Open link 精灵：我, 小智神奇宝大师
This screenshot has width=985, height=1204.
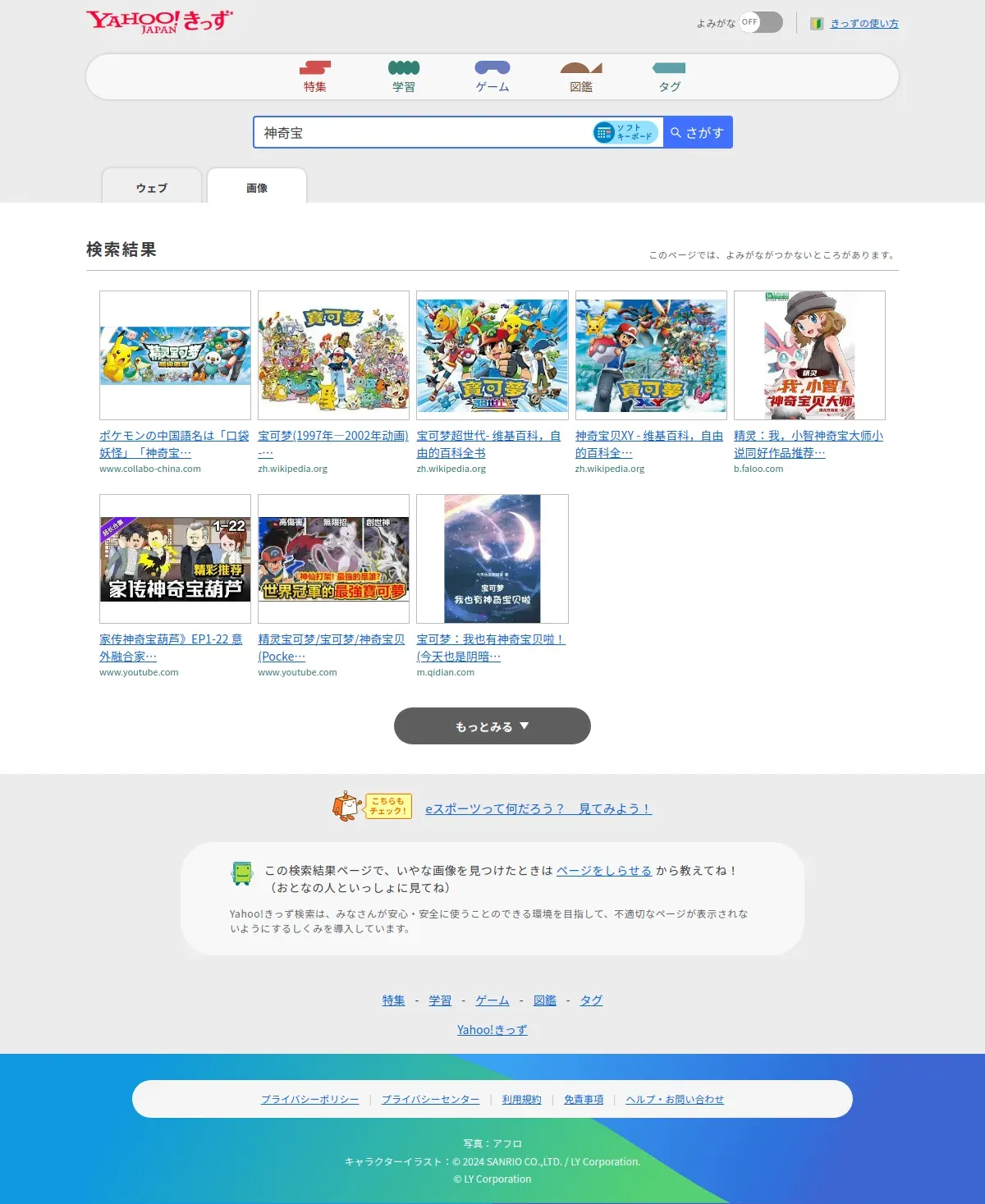pos(809,444)
